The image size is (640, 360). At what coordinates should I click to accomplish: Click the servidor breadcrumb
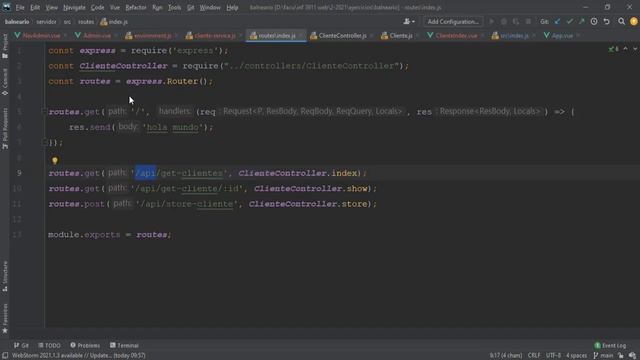46,22
